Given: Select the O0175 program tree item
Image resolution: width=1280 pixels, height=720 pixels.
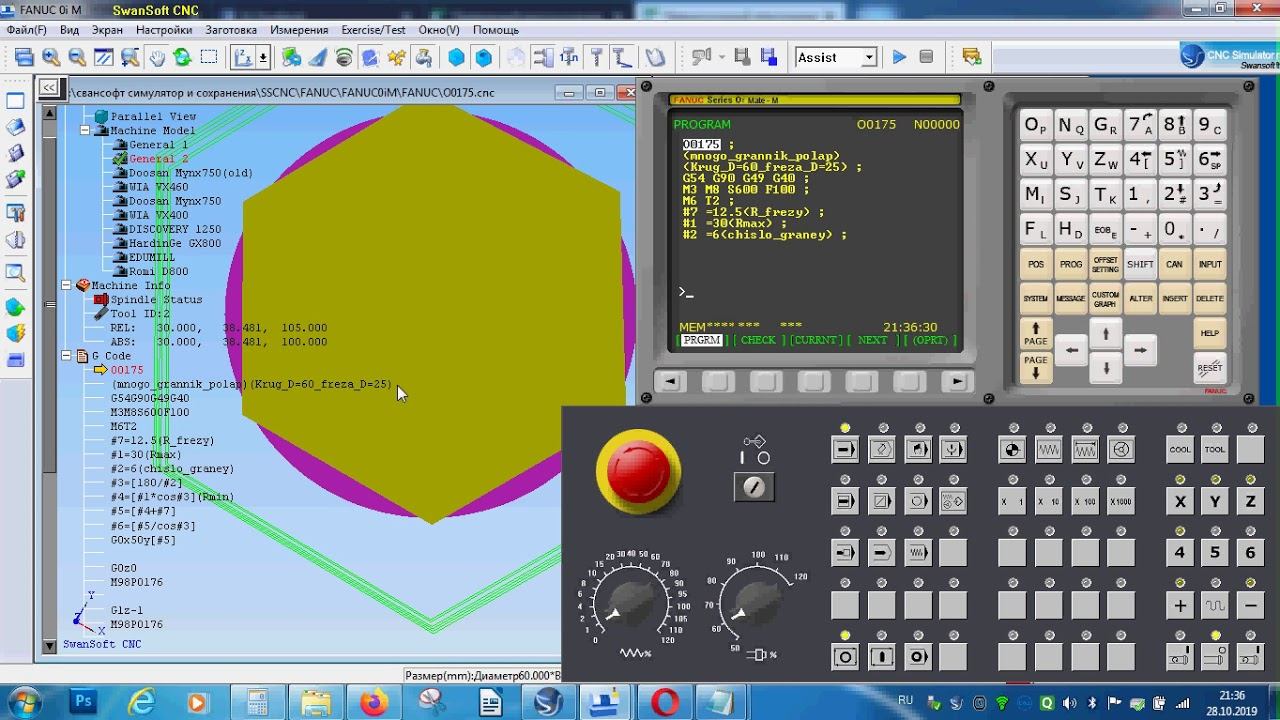Looking at the screenshot, I should coord(127,370).
